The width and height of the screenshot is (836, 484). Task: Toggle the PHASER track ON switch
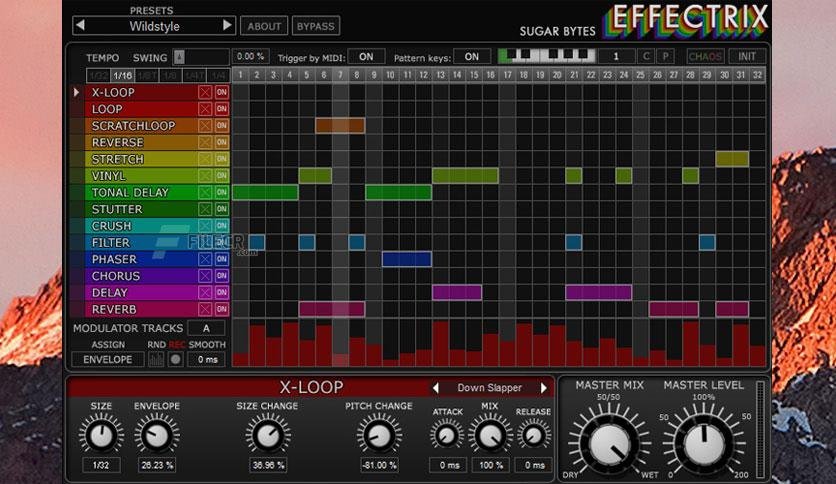tap(222, 259)
